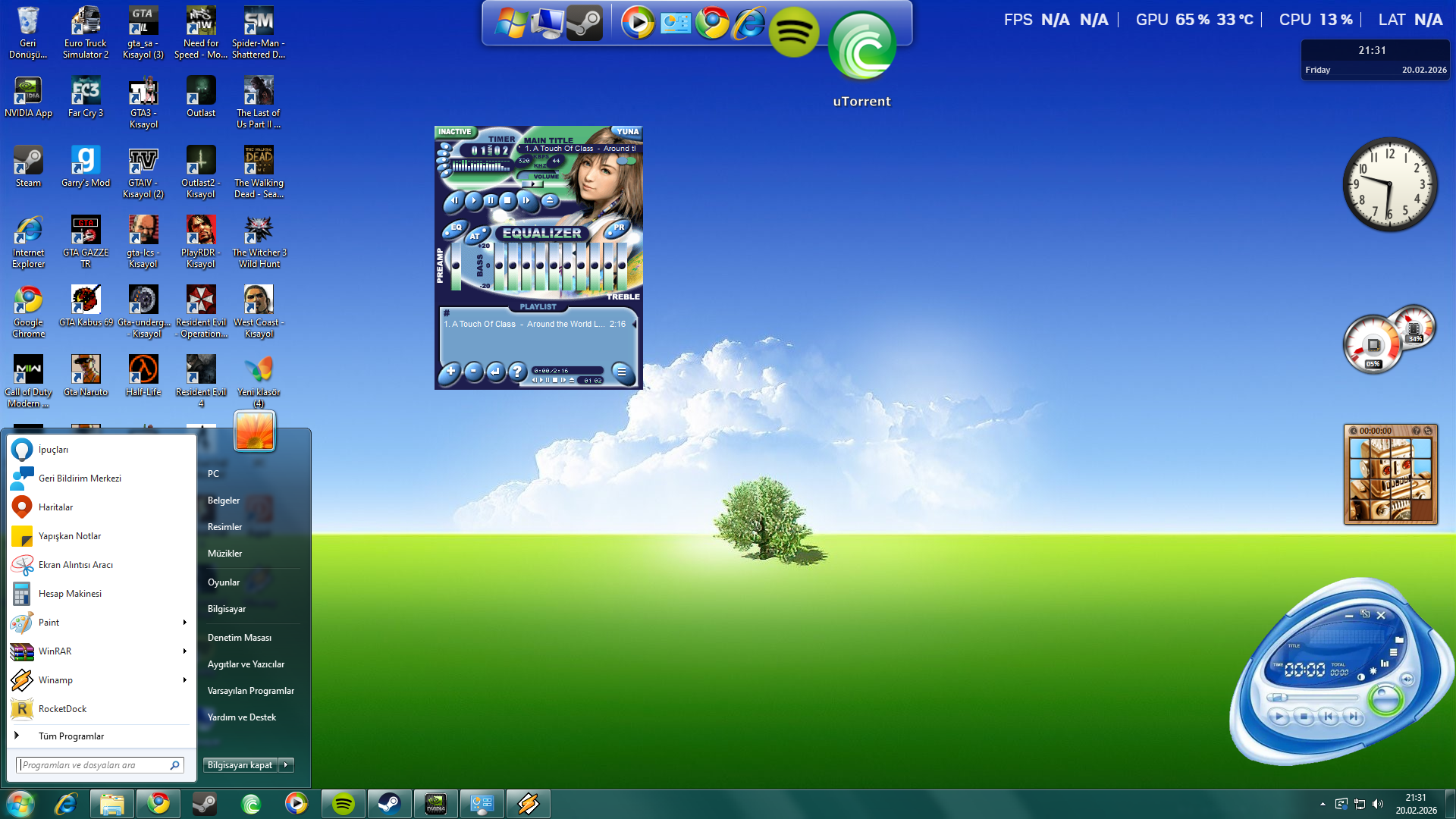The image size is (1456, 819).
Task: Open Spotify from the RocketDock bar
Action: coord(793,32)
